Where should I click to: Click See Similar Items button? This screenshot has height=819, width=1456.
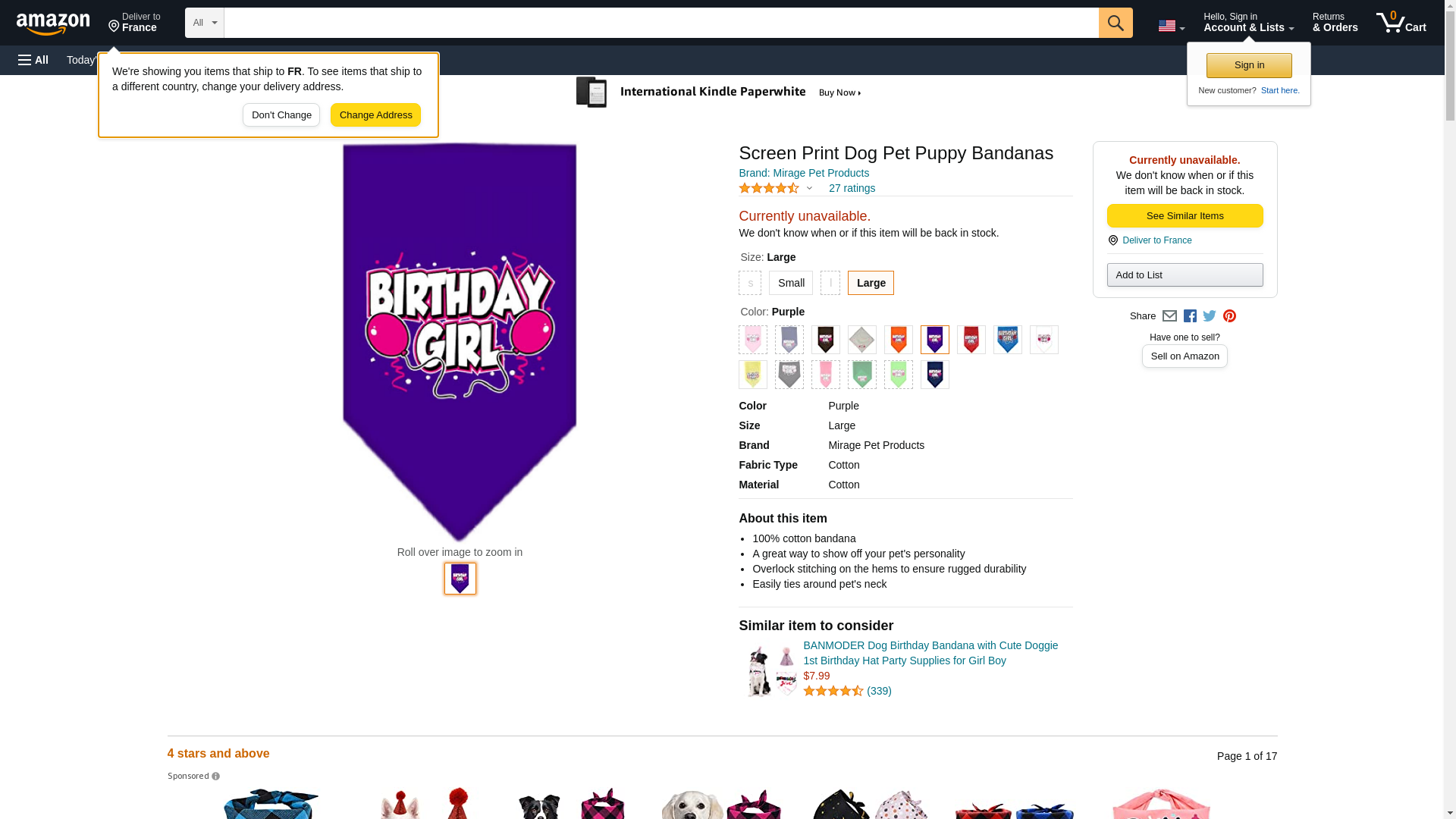[x=1185, y=216]
